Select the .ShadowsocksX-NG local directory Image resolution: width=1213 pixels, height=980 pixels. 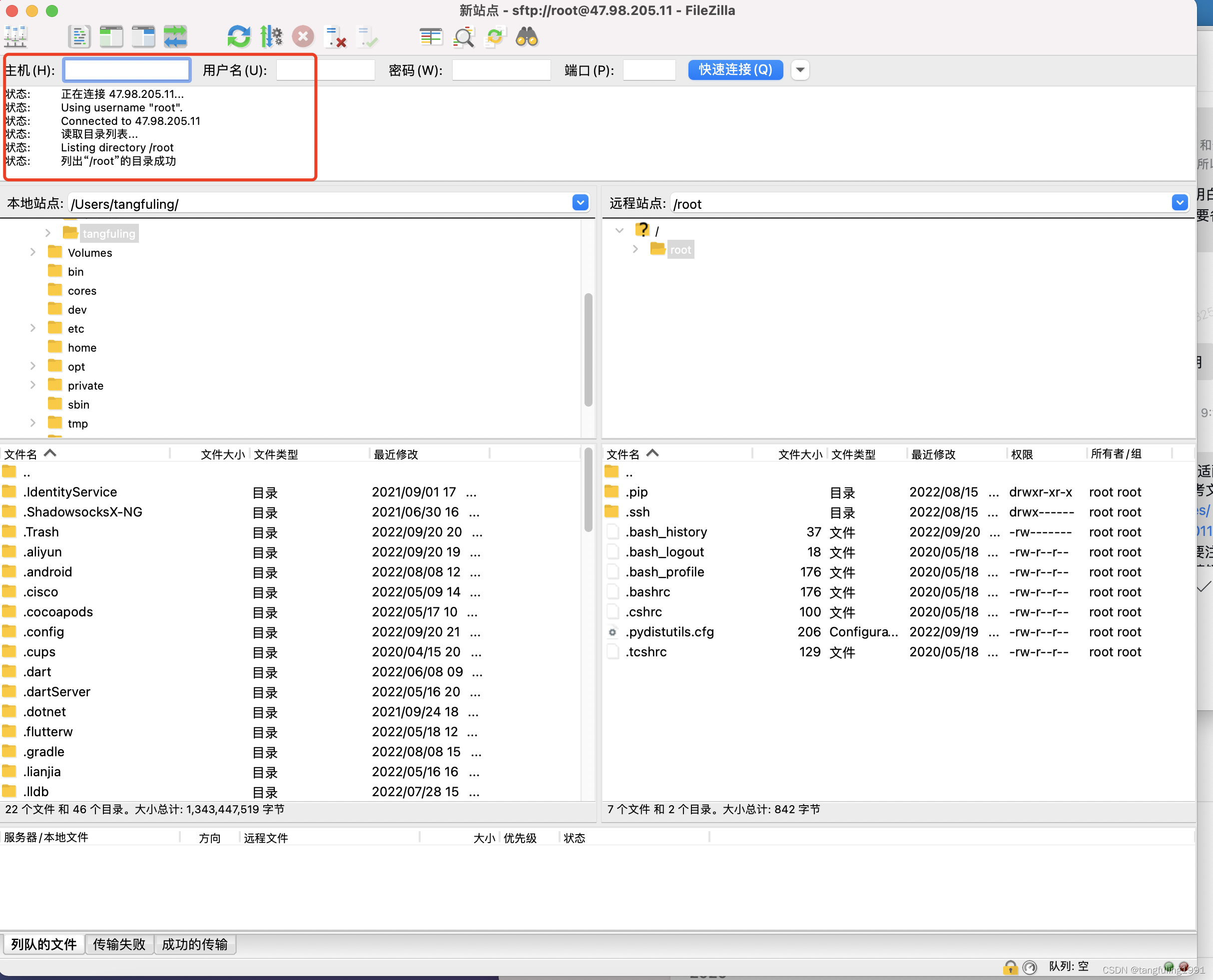(290, 512)
